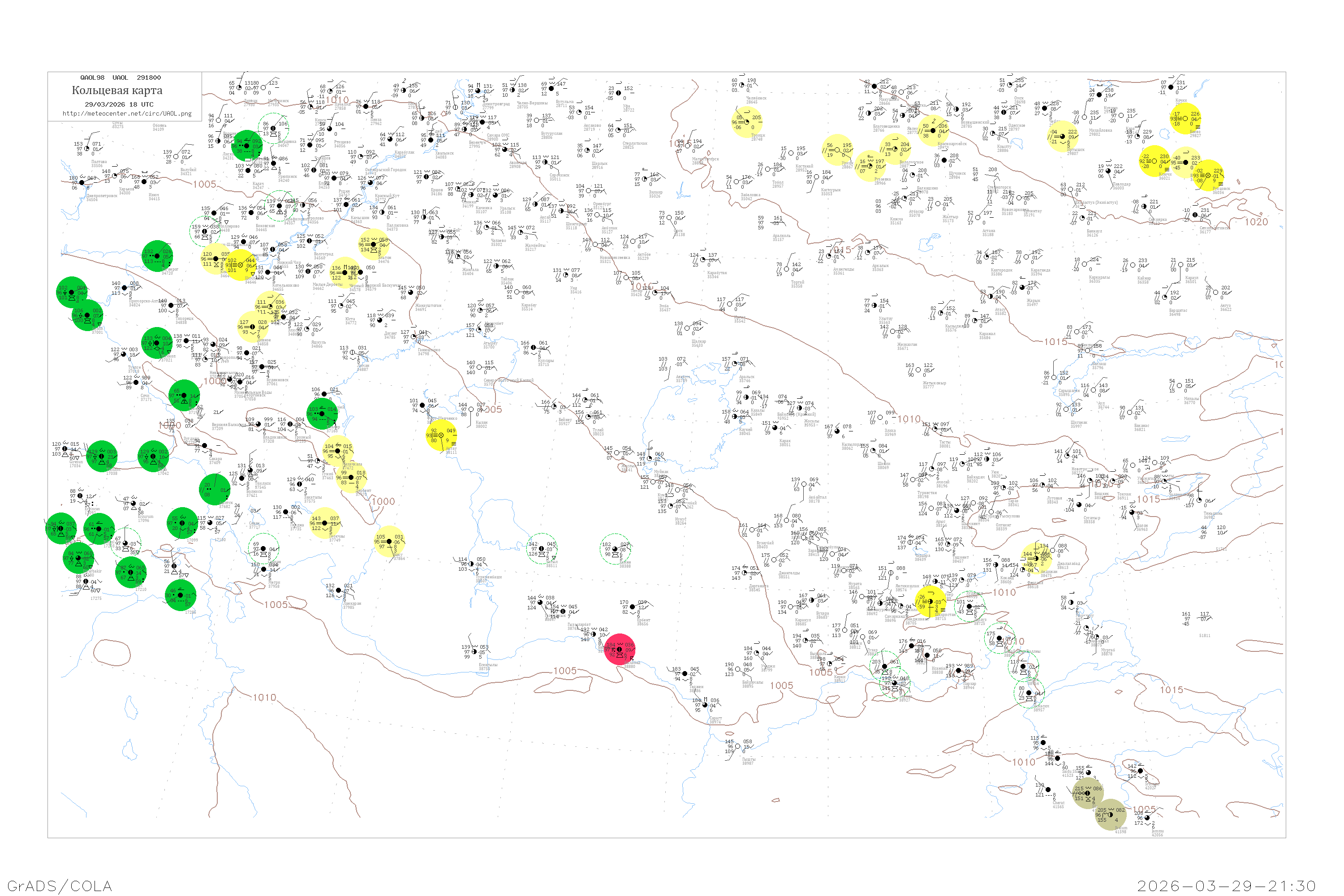
Task: Open the meteocenter.net UAOL.png URL
Action: [127, 113]
